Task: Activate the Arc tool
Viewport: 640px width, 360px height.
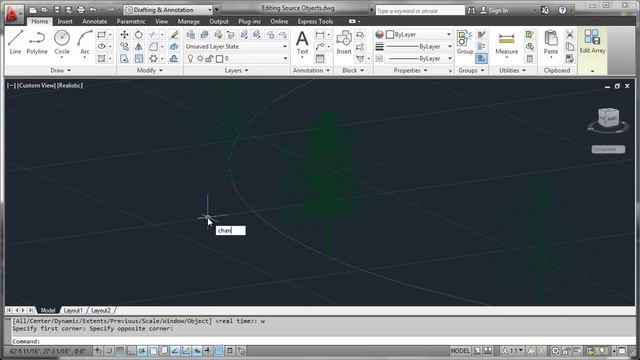Action: [x=84, y=42]
